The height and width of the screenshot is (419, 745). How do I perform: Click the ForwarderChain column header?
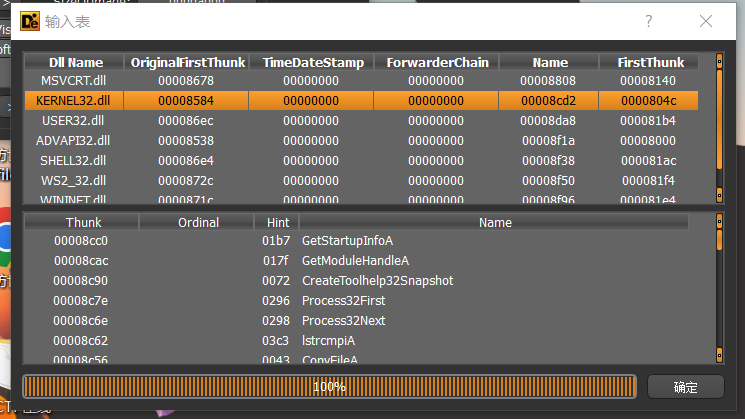(436, 62)
